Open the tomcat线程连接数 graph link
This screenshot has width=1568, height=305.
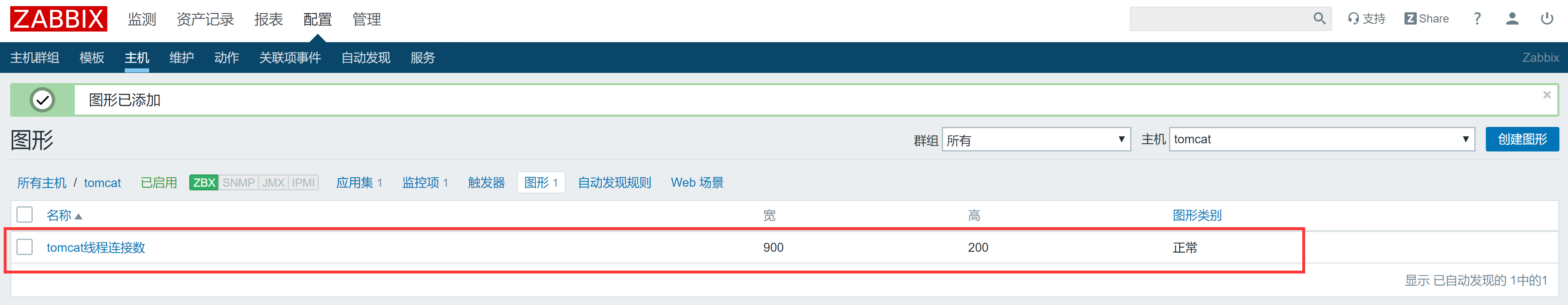coord(96,248)
